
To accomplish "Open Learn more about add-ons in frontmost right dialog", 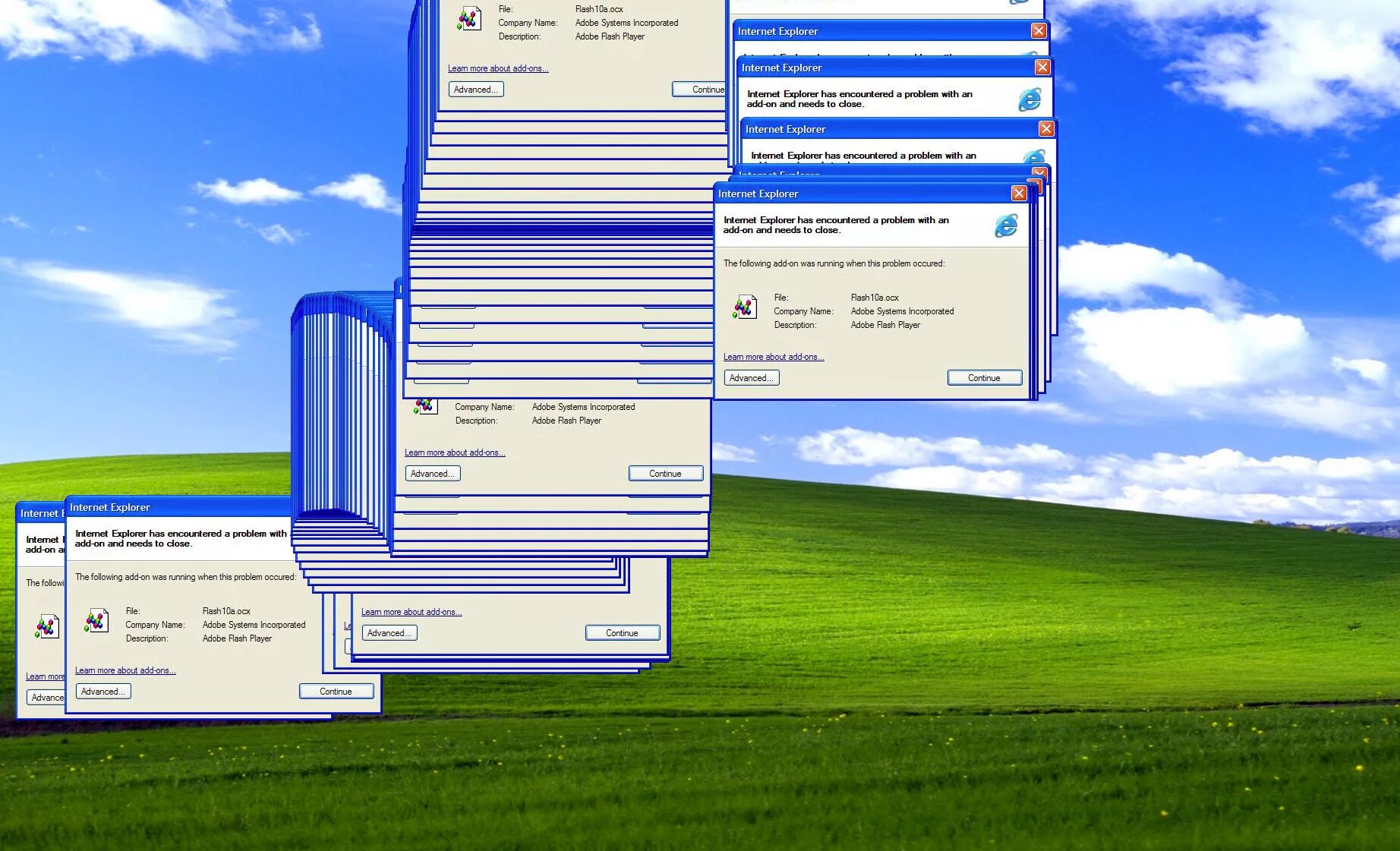I will (x=774, y=357).
